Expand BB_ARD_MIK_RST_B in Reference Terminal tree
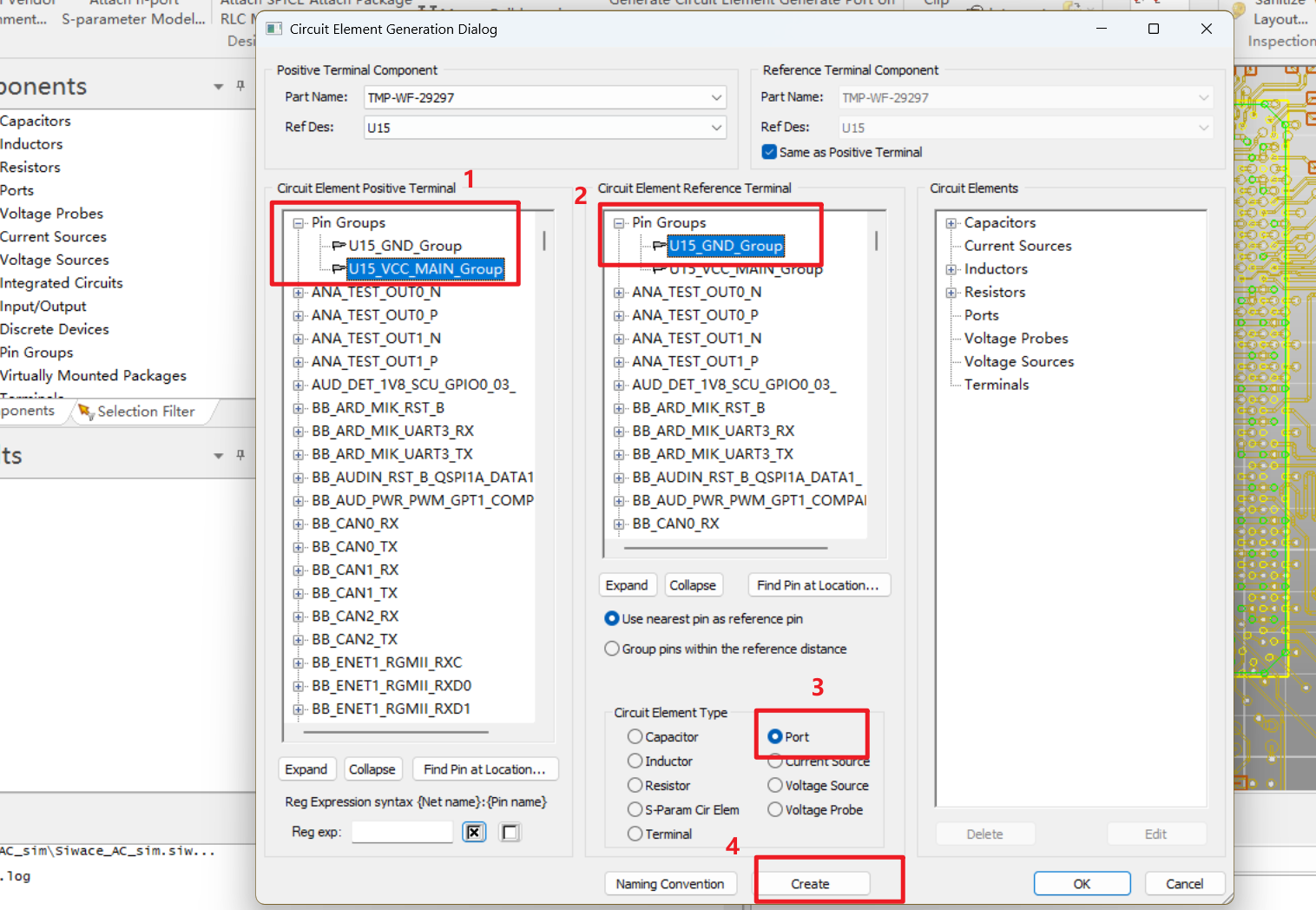 click(619, 408)
